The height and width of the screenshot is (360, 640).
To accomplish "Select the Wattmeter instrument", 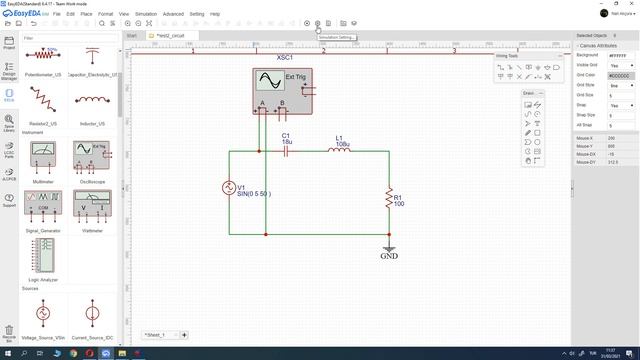I will tap(93, 211).
